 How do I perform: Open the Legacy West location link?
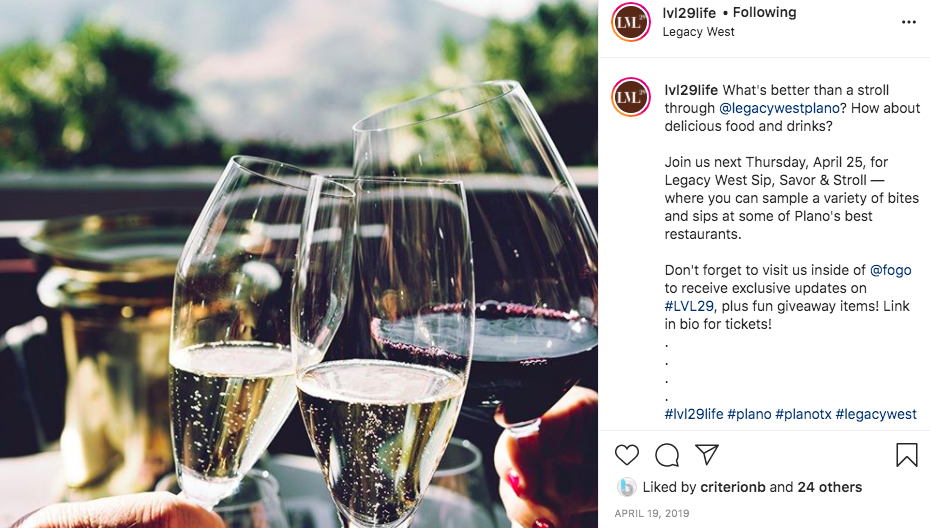pyautogui.click(x=698, y=32)
